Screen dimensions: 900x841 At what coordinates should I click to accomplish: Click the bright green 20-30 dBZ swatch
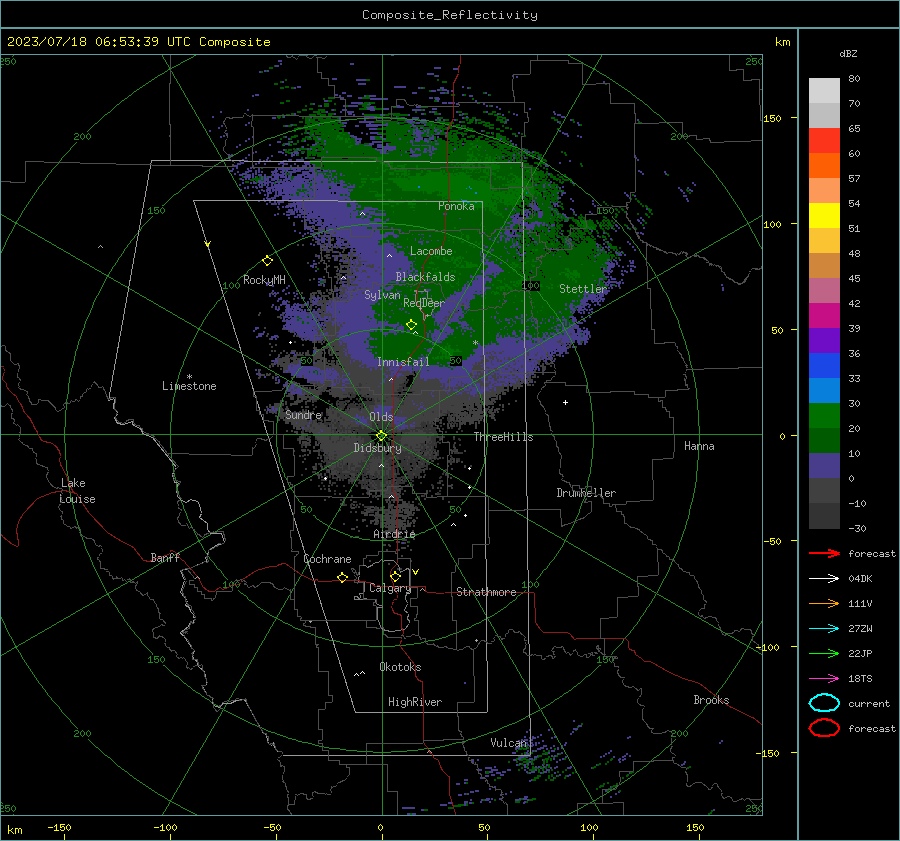tap(824, 416)
